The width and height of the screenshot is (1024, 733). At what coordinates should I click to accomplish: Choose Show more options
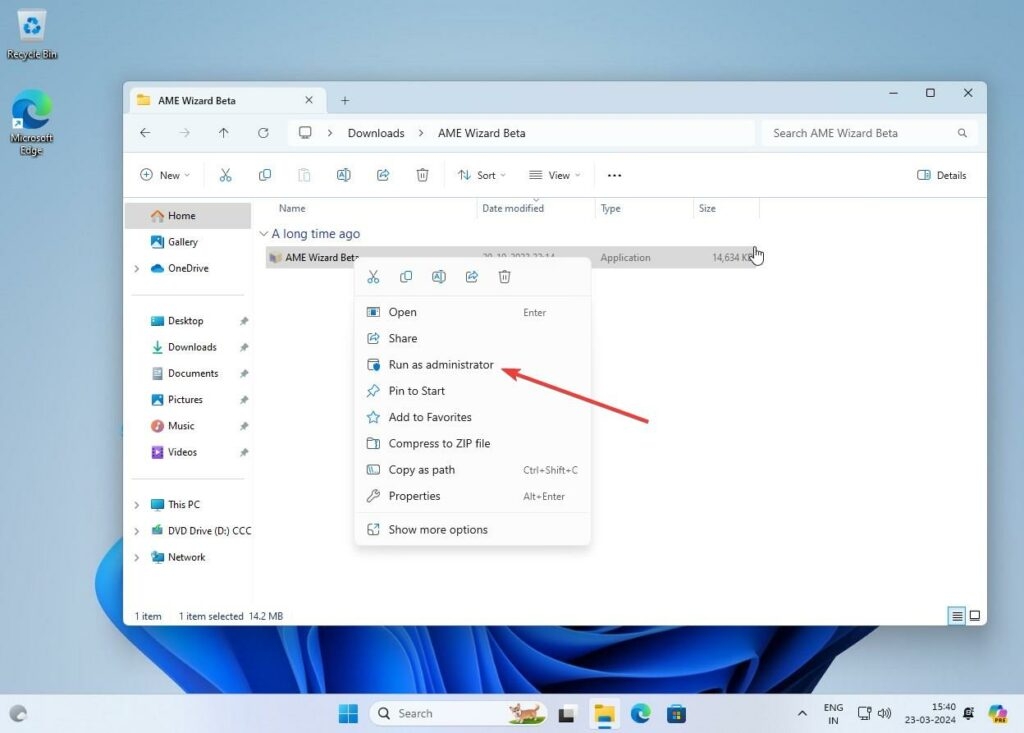pos(437,530)
